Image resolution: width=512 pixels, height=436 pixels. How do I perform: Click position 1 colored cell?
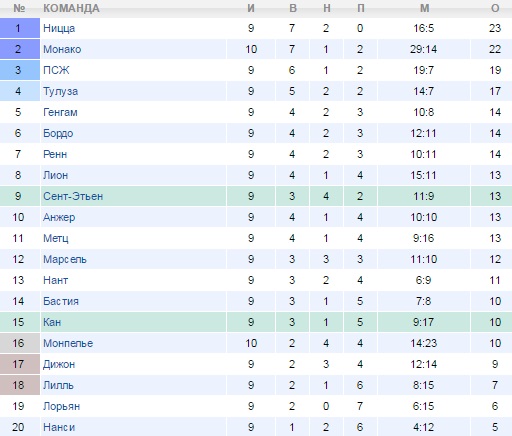20,28
